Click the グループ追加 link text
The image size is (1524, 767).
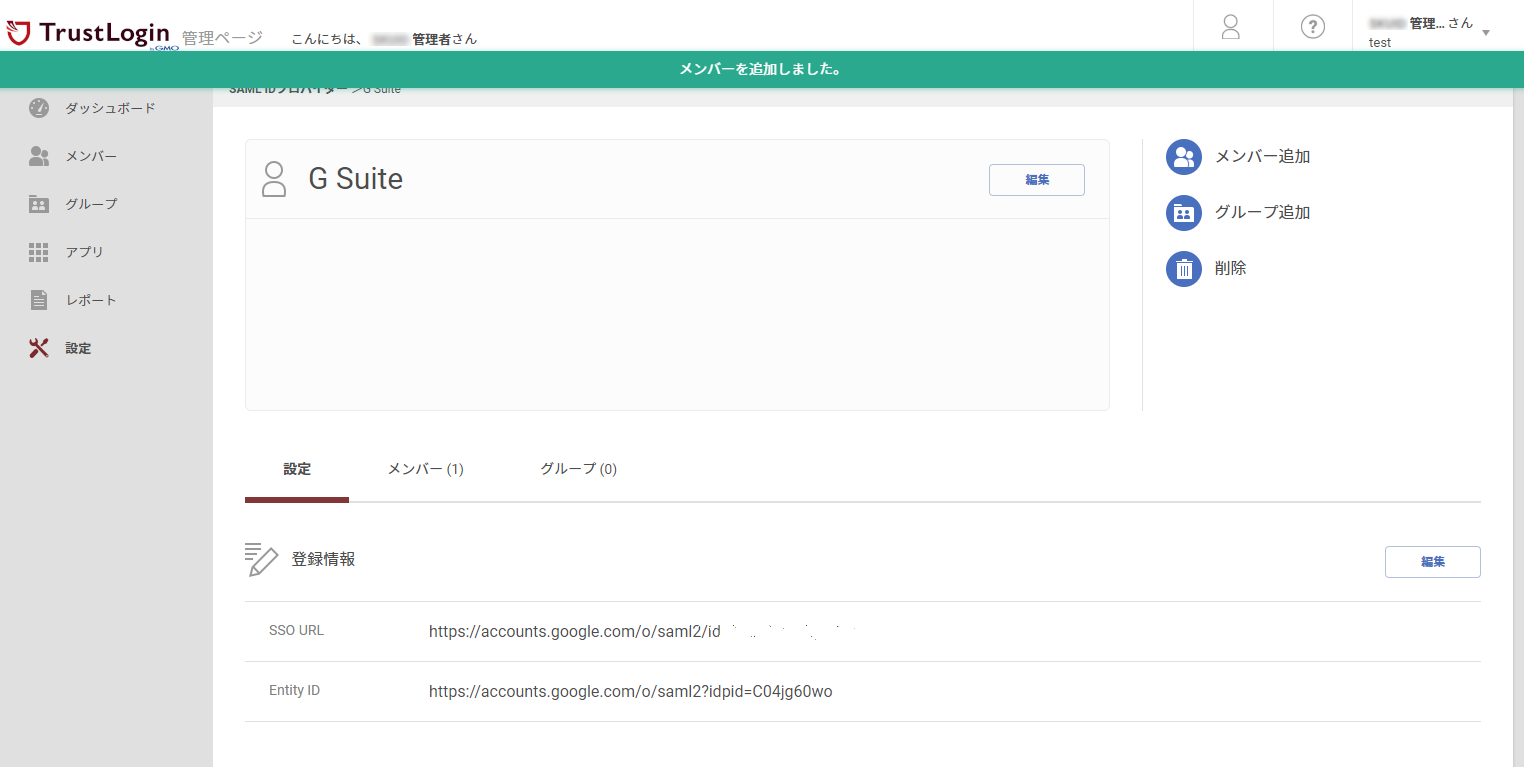point(1262,212)
